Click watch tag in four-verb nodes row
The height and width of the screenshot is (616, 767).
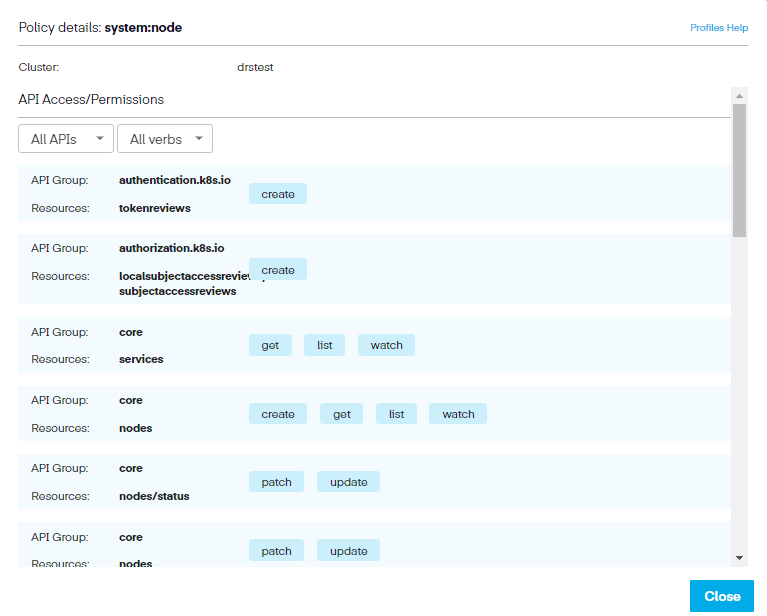pos(458,414)
